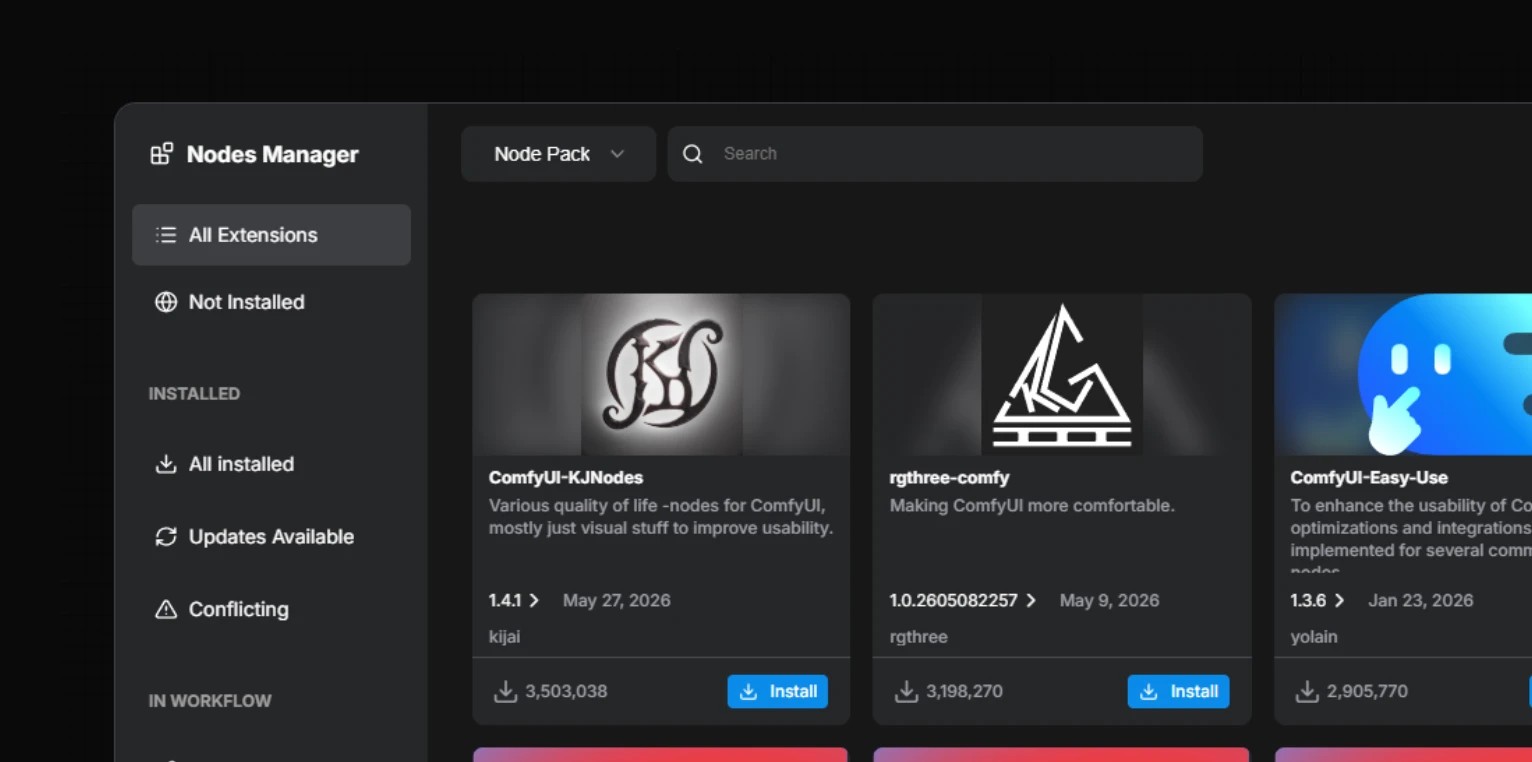Click the download count icon for rgthree-comfy

[x=906, y=691]
